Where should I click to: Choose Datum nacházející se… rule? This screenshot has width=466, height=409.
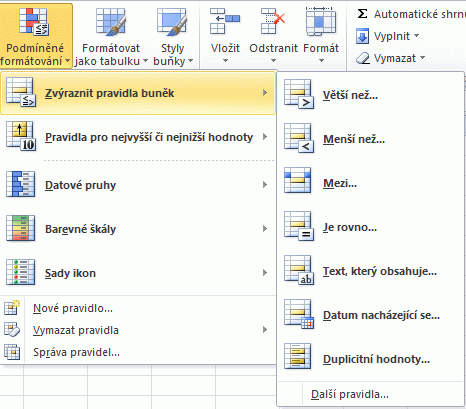[370, 315]
